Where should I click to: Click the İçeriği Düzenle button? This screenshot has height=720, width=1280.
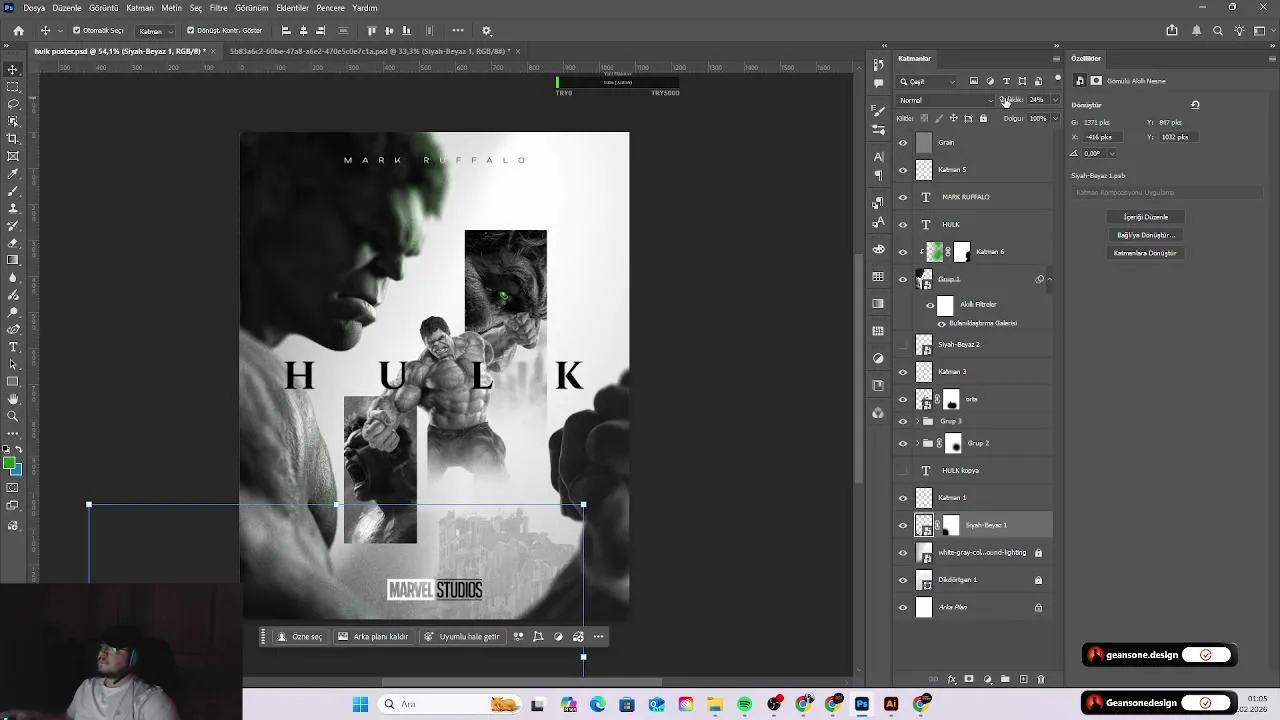[x=1145, y=217]
